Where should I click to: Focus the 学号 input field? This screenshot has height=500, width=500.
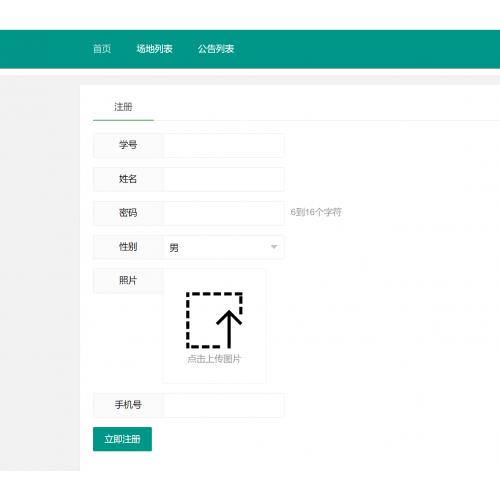click(223, 145)
